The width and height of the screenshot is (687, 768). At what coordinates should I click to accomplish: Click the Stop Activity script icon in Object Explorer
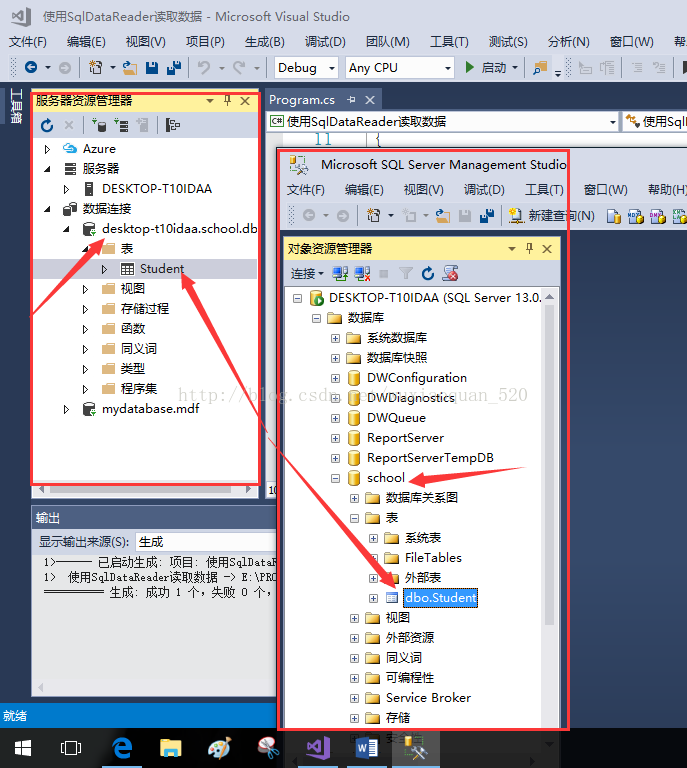click(x=450, y=273)
